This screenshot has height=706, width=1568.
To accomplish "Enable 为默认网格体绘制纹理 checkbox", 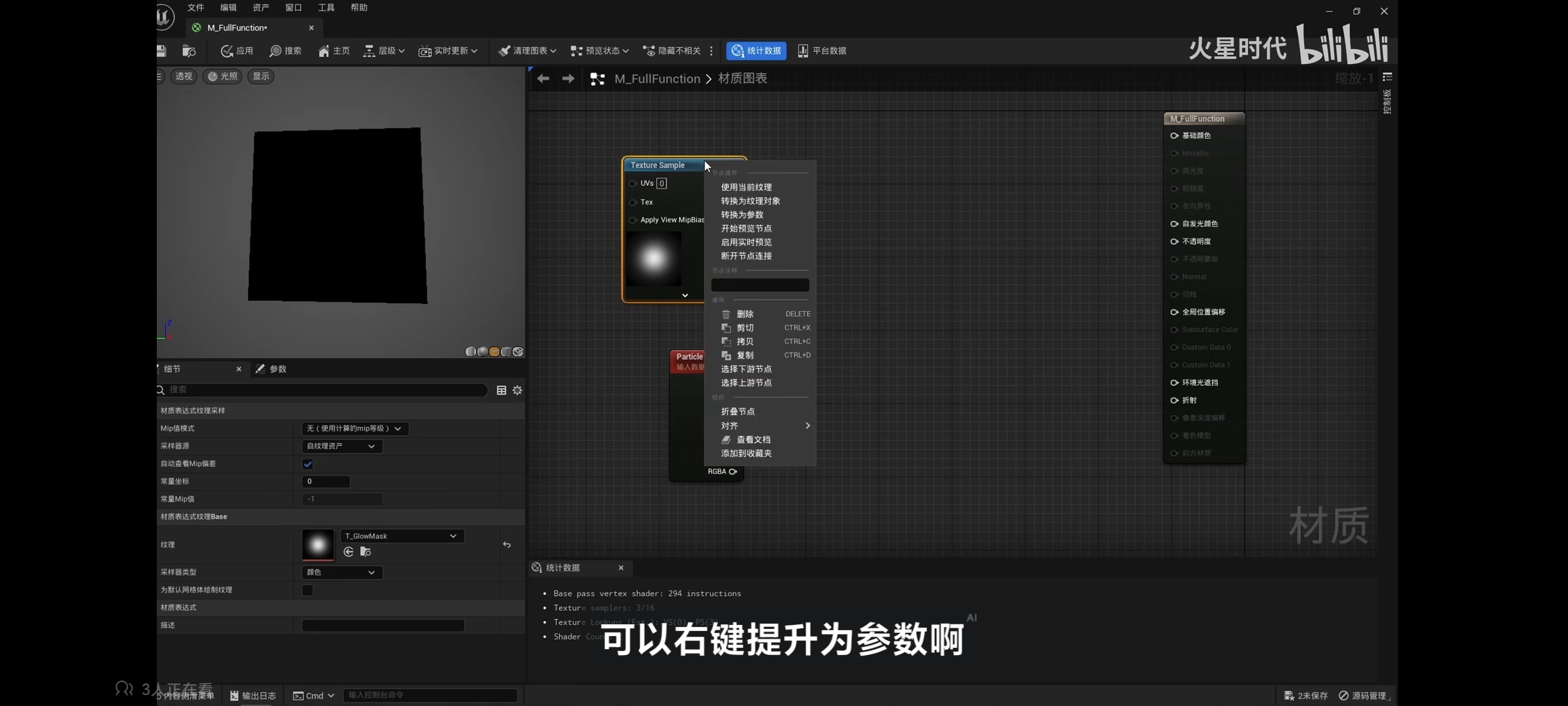I will tap(308, 590).
